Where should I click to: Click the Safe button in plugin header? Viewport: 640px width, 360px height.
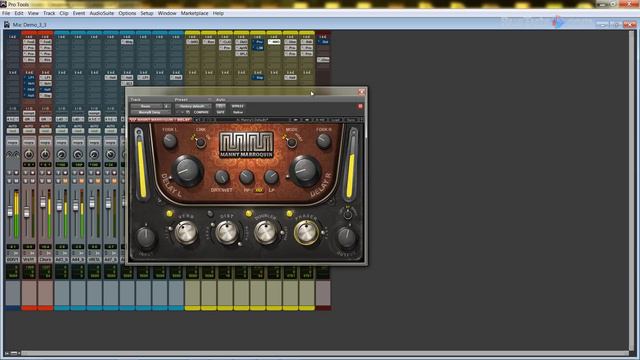tap(220, 112)
